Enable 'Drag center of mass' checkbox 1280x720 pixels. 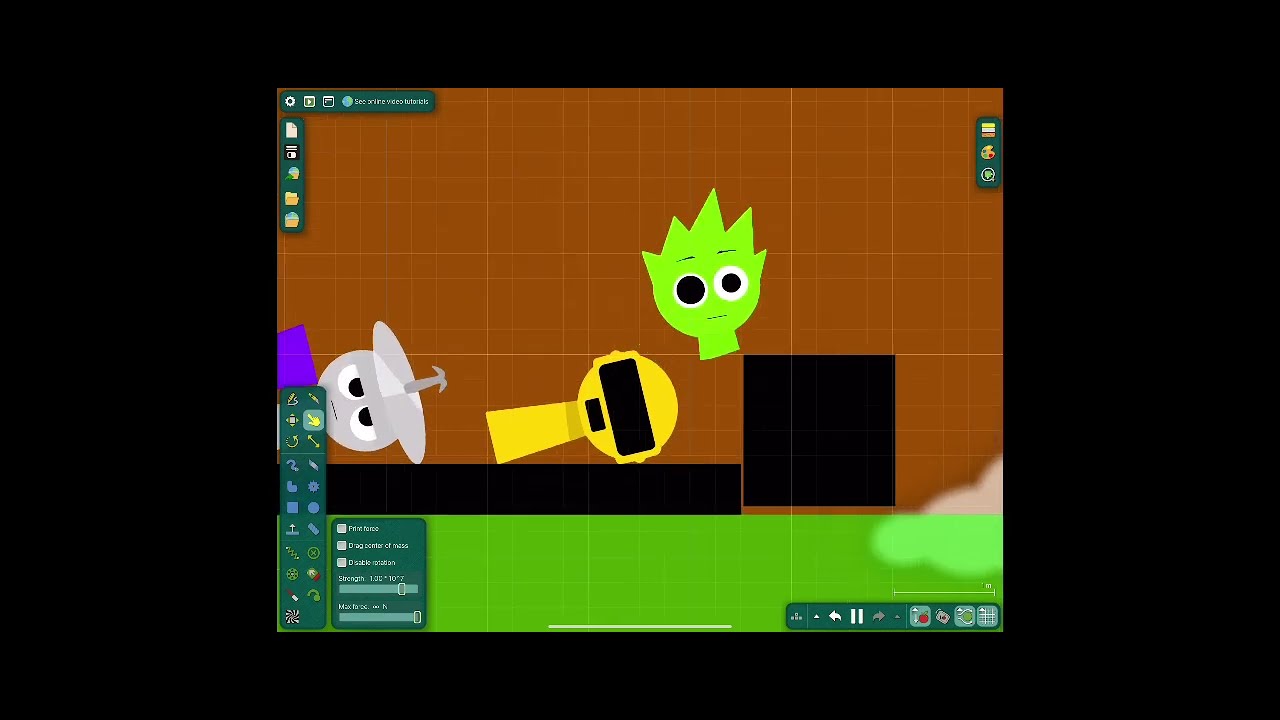(x=342, y=545)
